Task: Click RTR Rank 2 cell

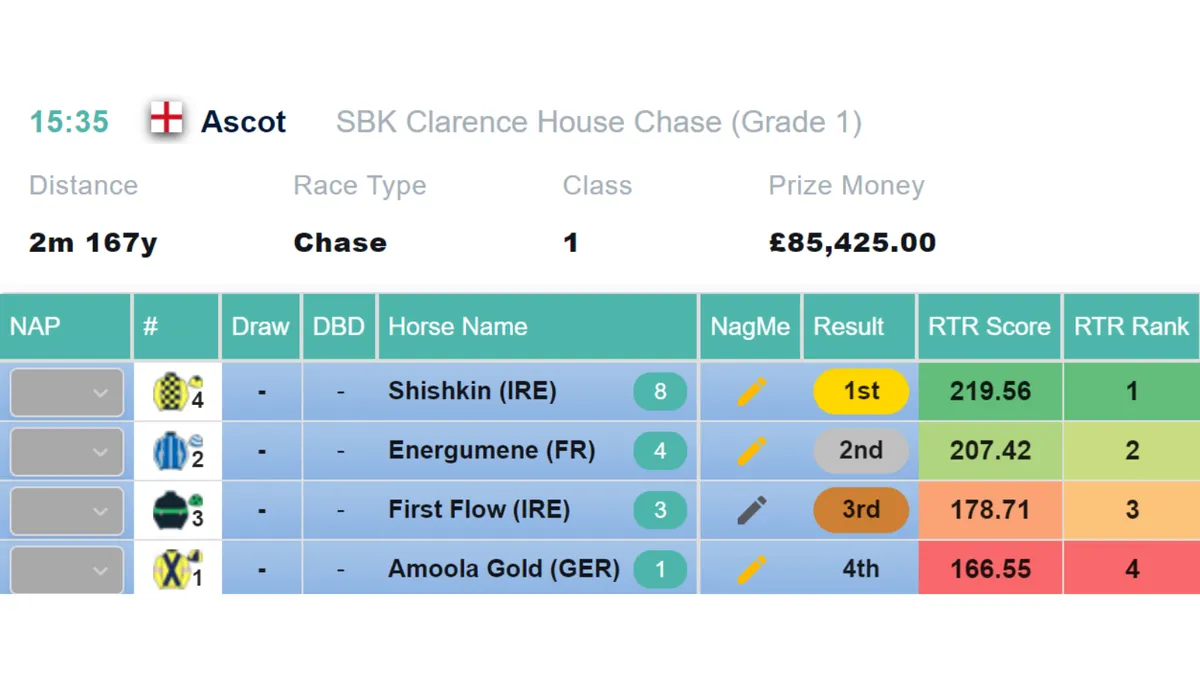Action: (x=1132, y=451)
